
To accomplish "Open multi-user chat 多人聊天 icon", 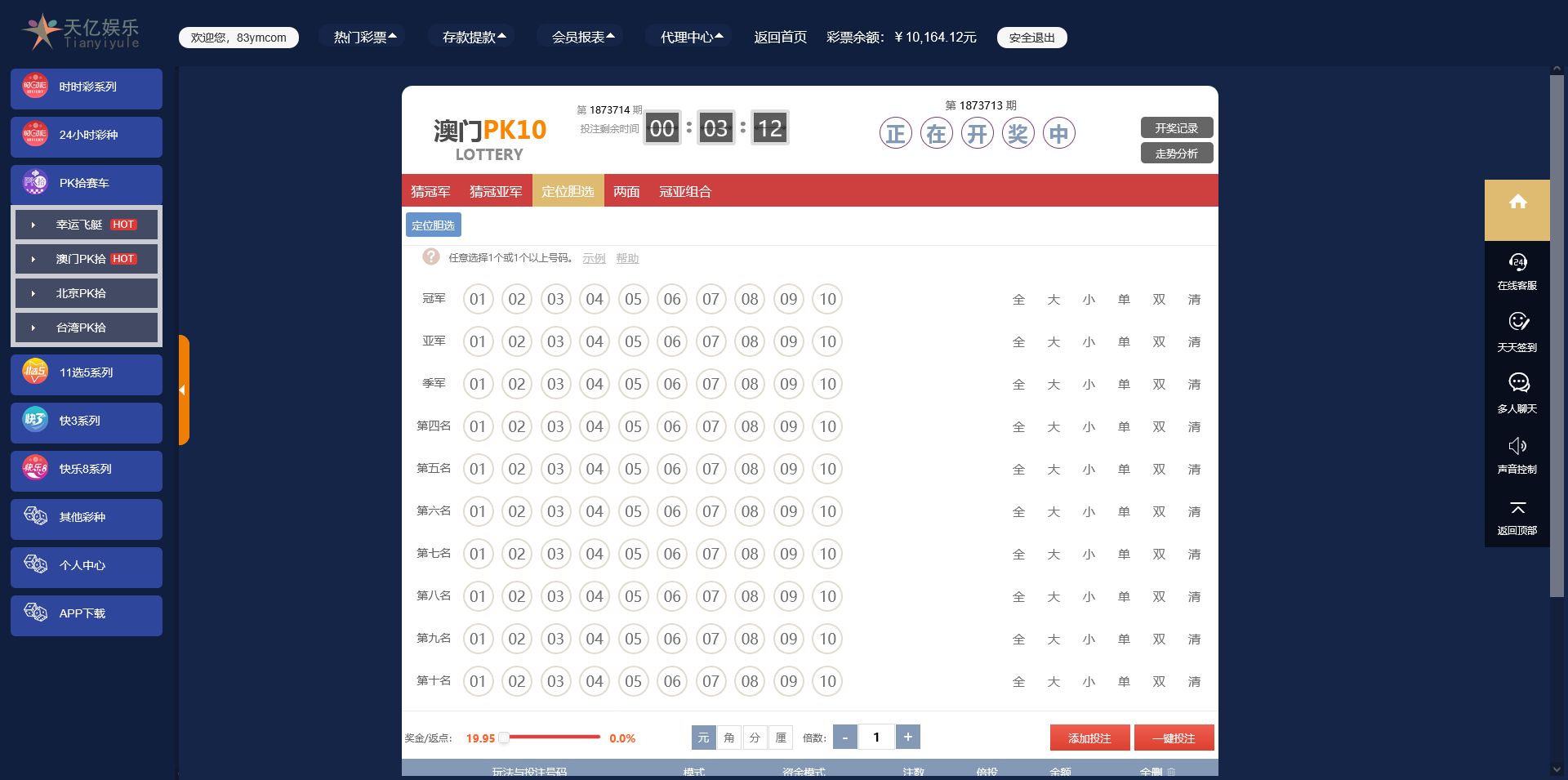I will [1517, 383].
